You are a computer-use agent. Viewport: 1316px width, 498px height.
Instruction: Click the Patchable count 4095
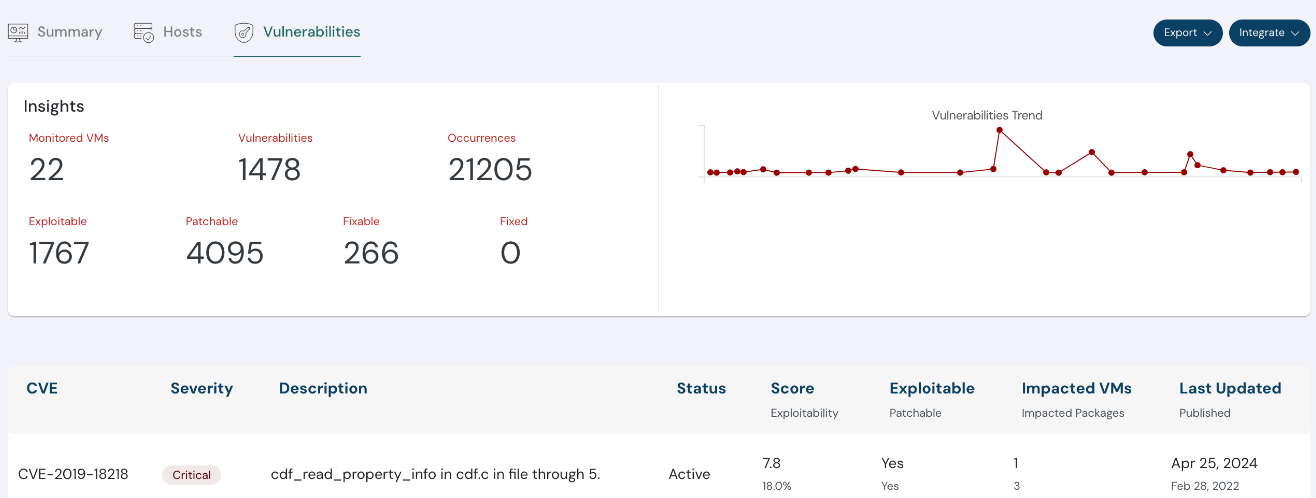click(225, 254)
